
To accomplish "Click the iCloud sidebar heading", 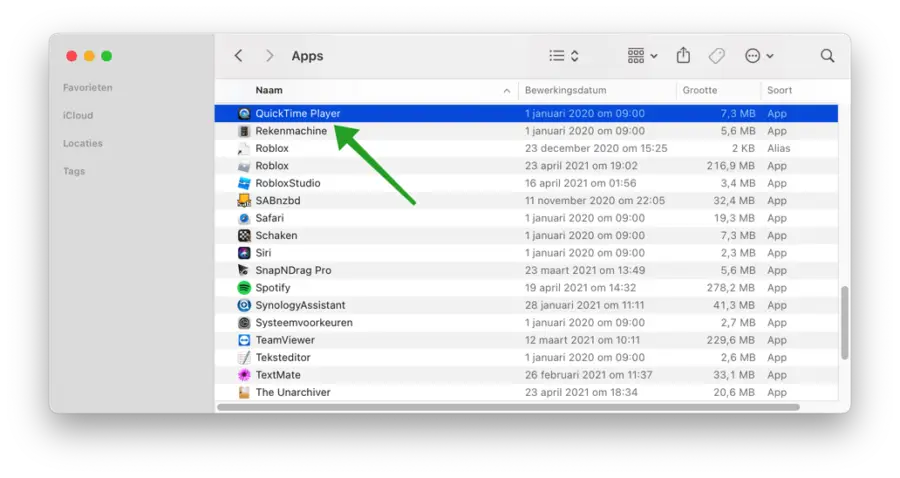I will coord(78,115).
